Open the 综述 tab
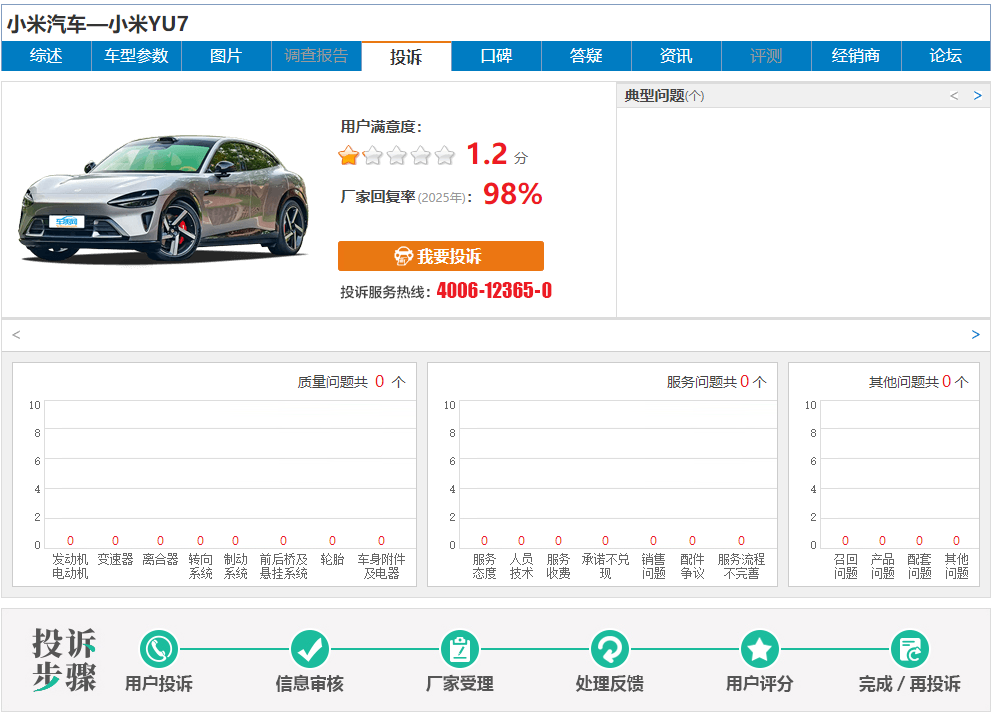This screenshot has width=991, height=714. (46, 56)
